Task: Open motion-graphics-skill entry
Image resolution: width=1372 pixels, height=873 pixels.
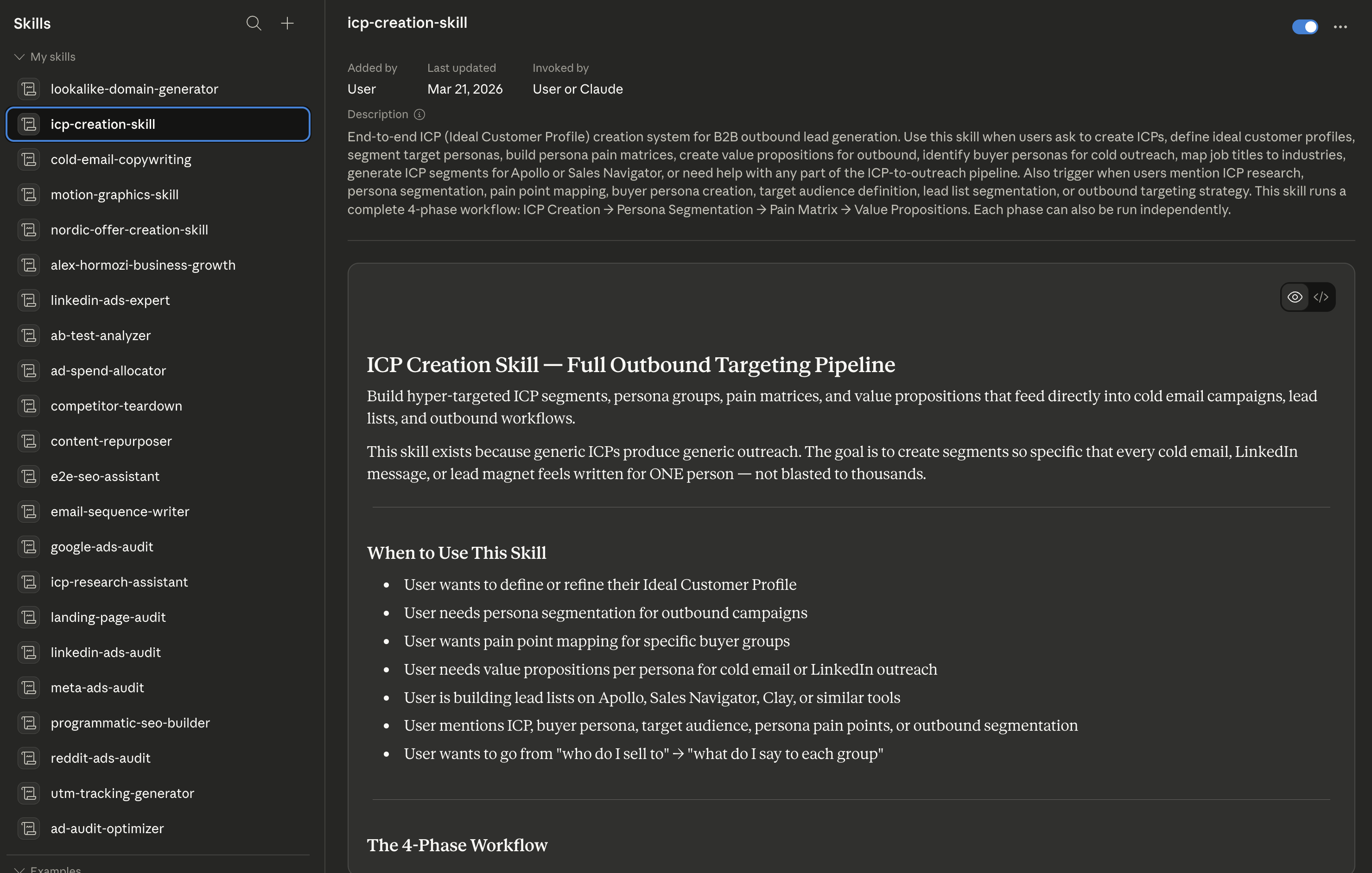Action: coord(158,195)
